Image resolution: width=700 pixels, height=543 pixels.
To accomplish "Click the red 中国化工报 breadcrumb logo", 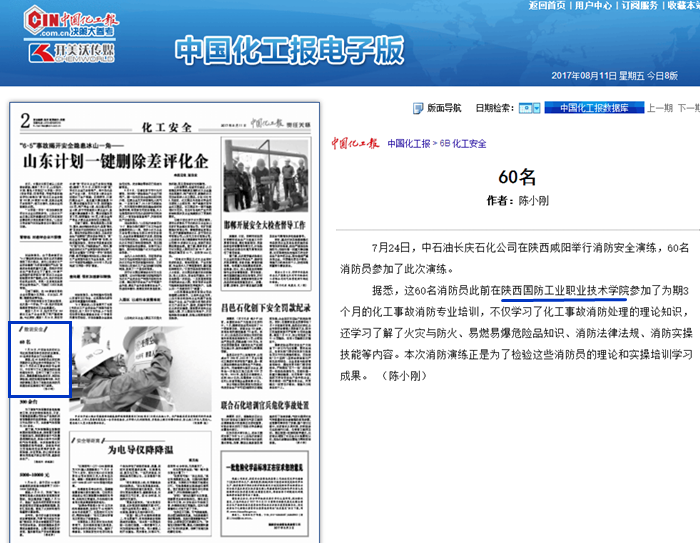I will click(x=355, y=143).
